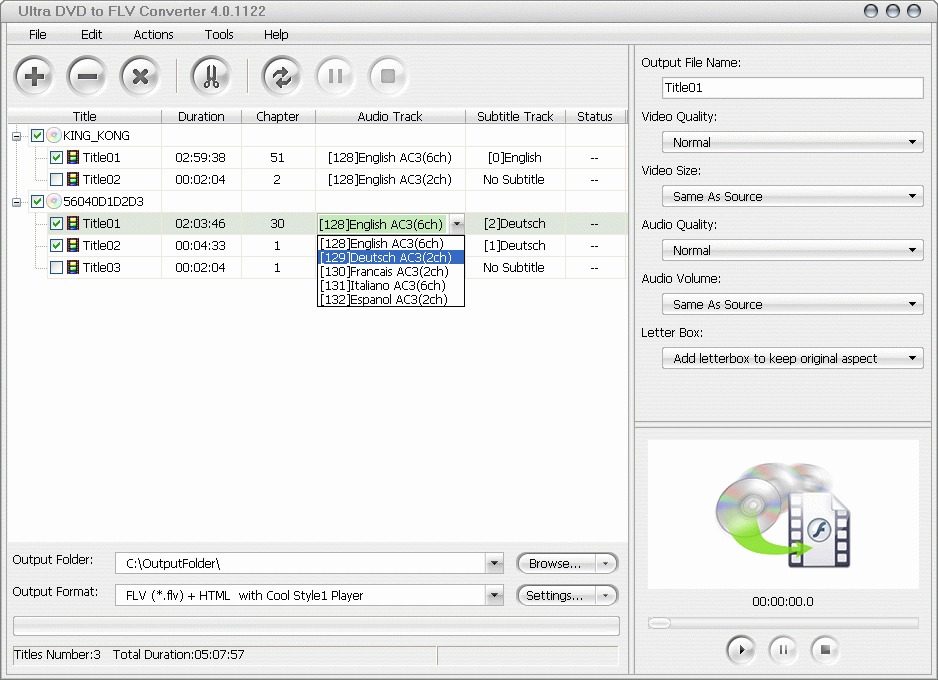
Task: Click the DVD to Flash preview image
Action: click(x=783, y=515)
